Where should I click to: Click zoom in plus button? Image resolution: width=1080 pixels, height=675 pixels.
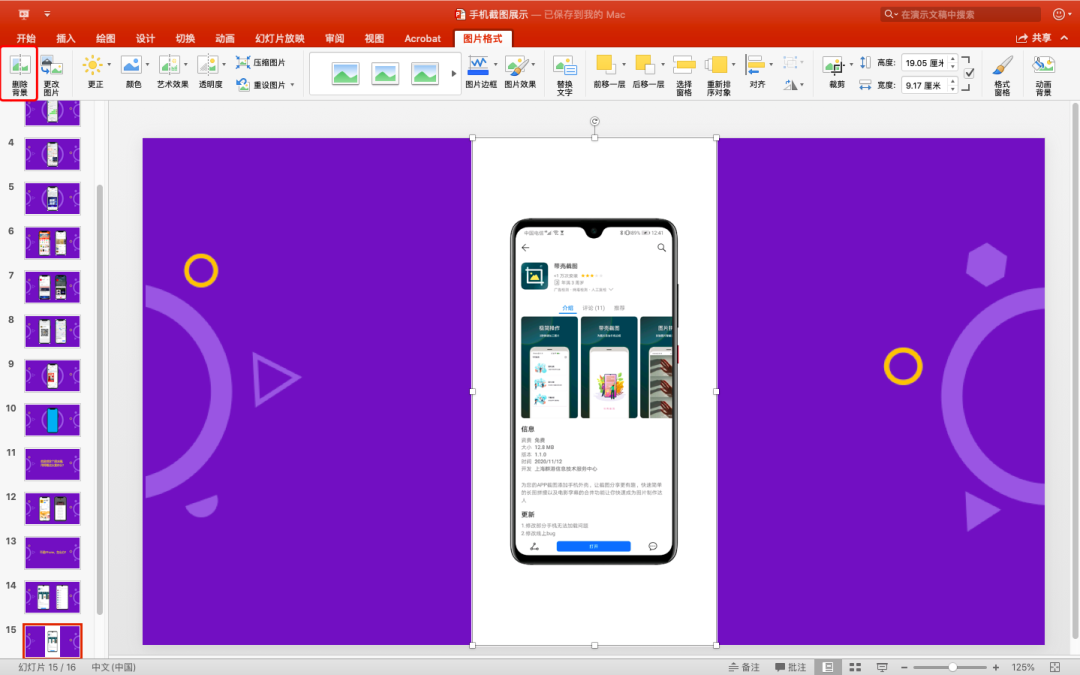pos(996,667)
